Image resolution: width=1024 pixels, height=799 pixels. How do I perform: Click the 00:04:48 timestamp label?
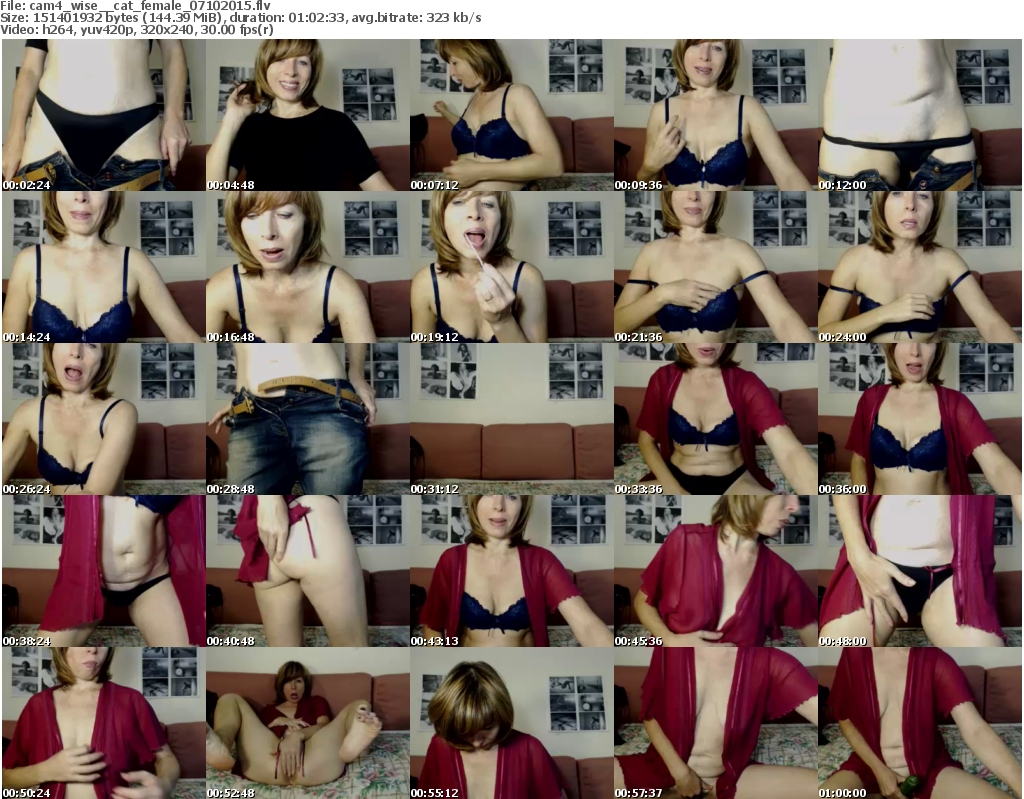click(x=231, y=185)
